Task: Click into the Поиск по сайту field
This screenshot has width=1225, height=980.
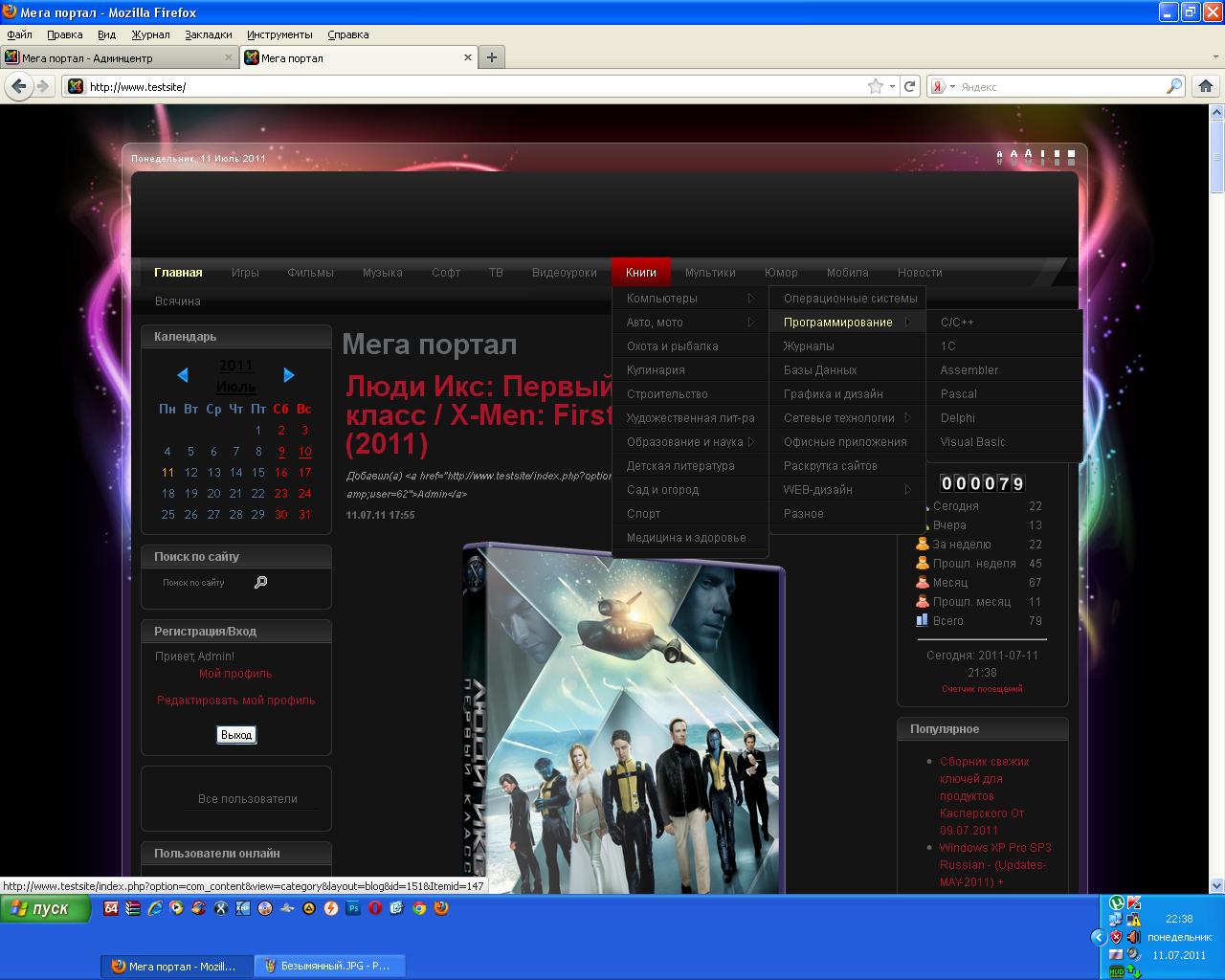Action: pyautogui.click(x=201, y=583)
